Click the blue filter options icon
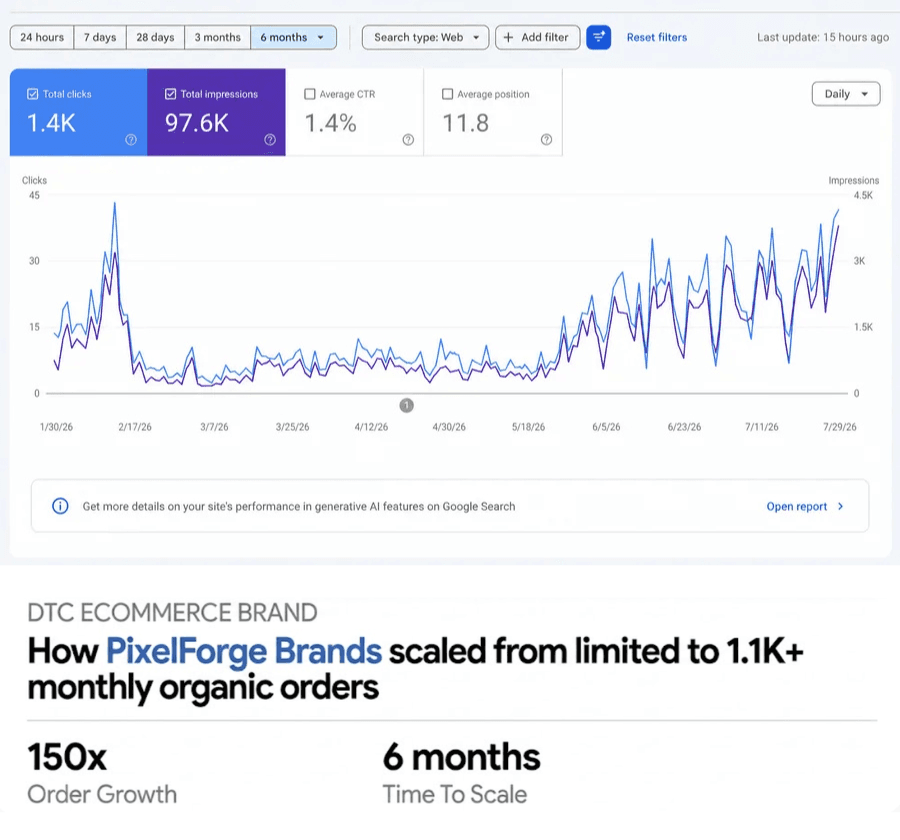This screenshot has height=840, width=900. pyautogui.click(x=598, y=37)
